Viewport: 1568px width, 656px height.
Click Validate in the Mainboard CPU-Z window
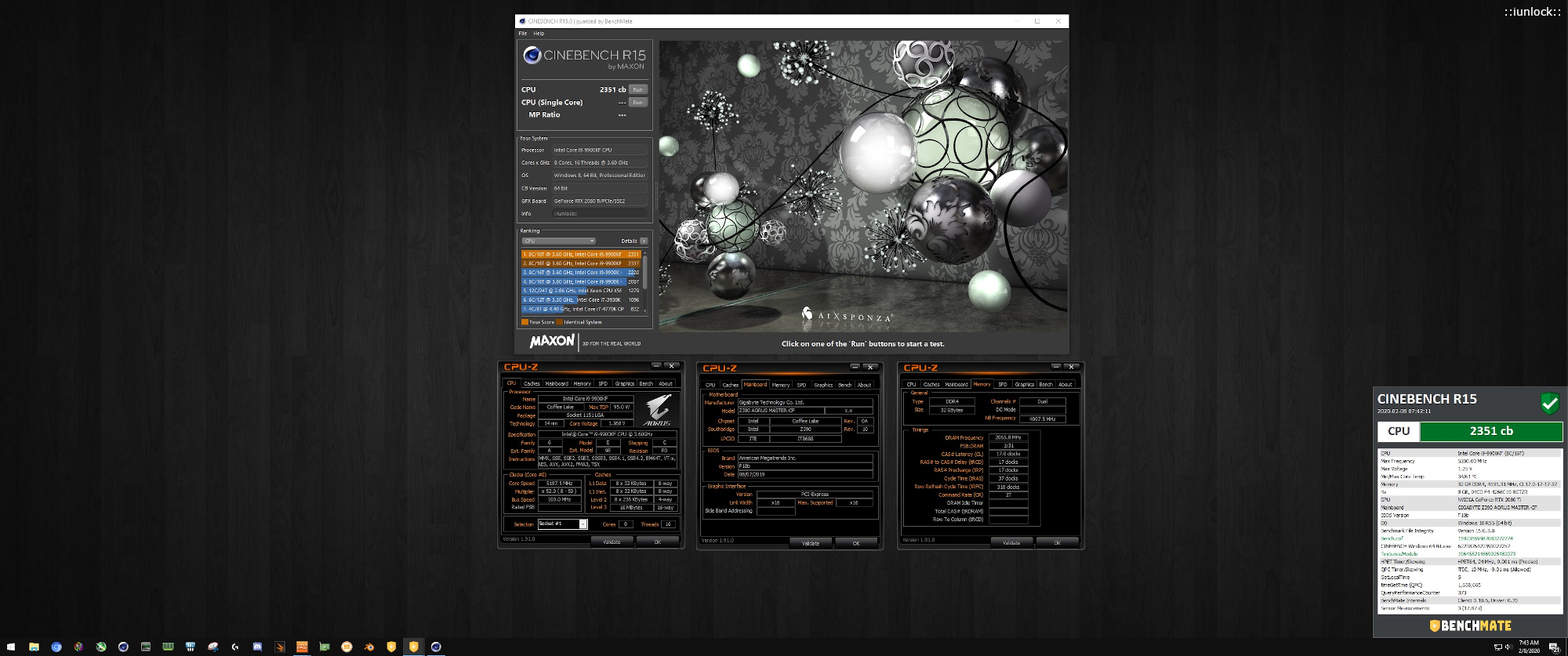[x=811, y=543]
